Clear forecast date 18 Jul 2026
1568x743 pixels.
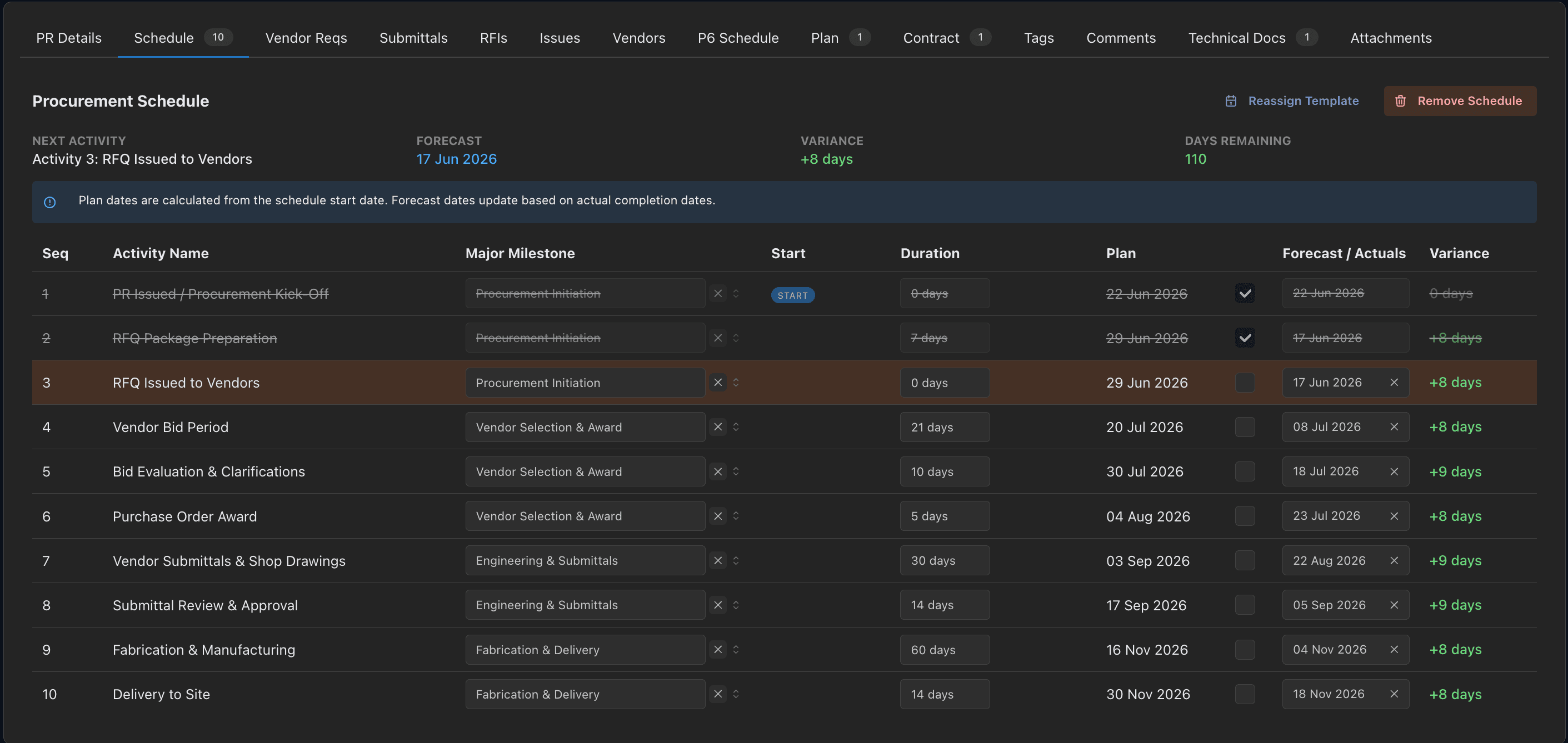pyautogui.click(x=1394, y=471)
